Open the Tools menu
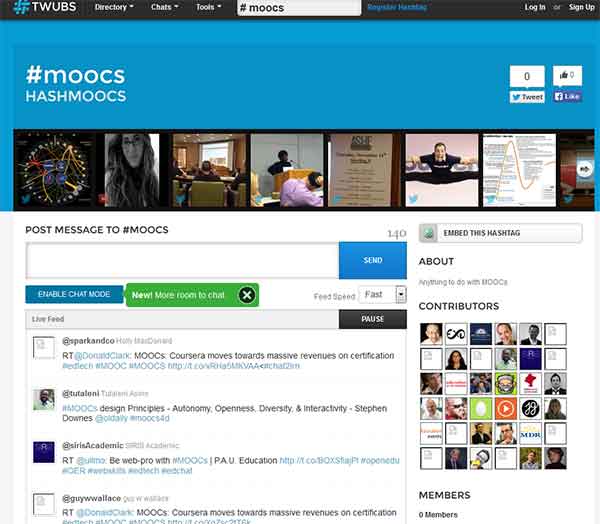This screenshot has width=600, height=524. tap(209, 7)
